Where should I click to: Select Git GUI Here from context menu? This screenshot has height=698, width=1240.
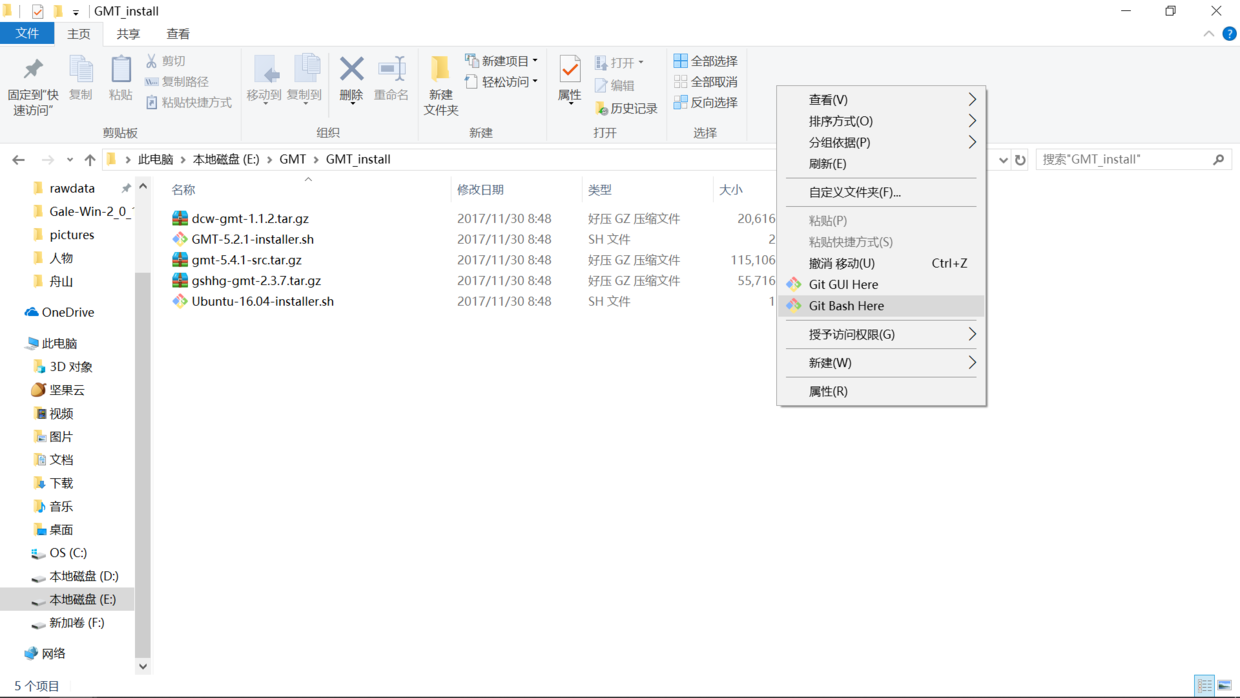coord(881,285)
